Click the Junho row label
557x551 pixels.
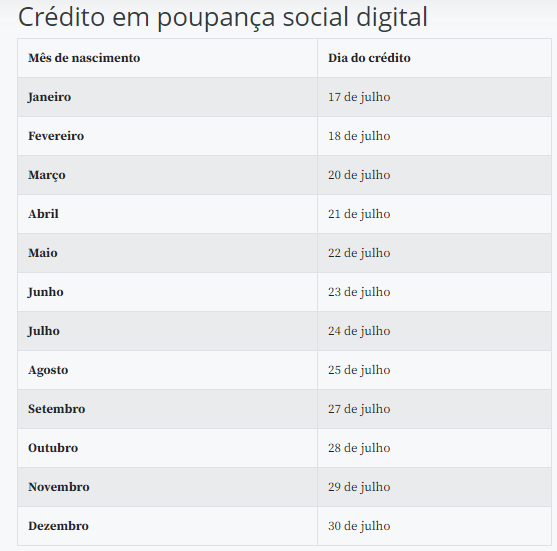(45, 292)
